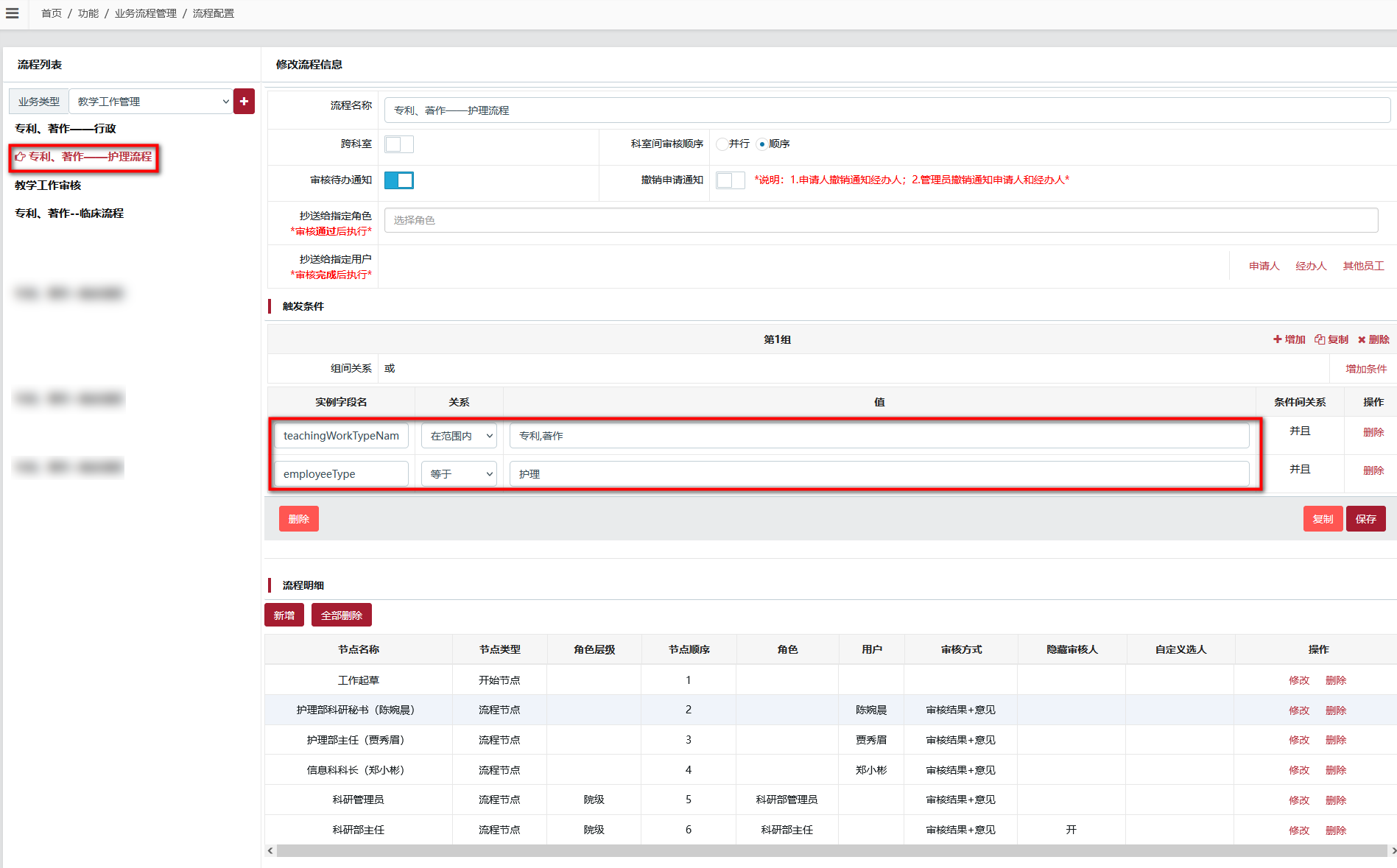Click the red plus add-flow button
The height and width of the screenshot is (868, 1397).
[x=244, y=101]
